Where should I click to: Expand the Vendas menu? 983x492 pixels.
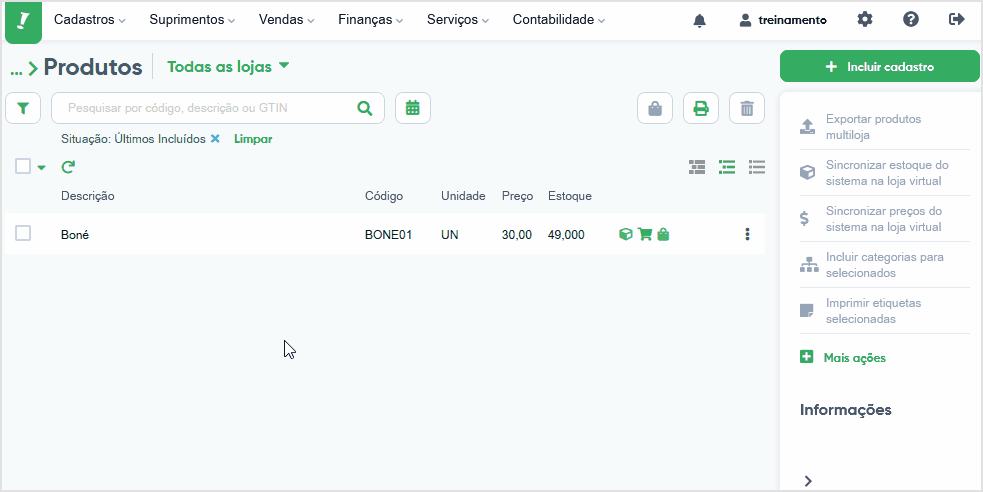(286, 20)
